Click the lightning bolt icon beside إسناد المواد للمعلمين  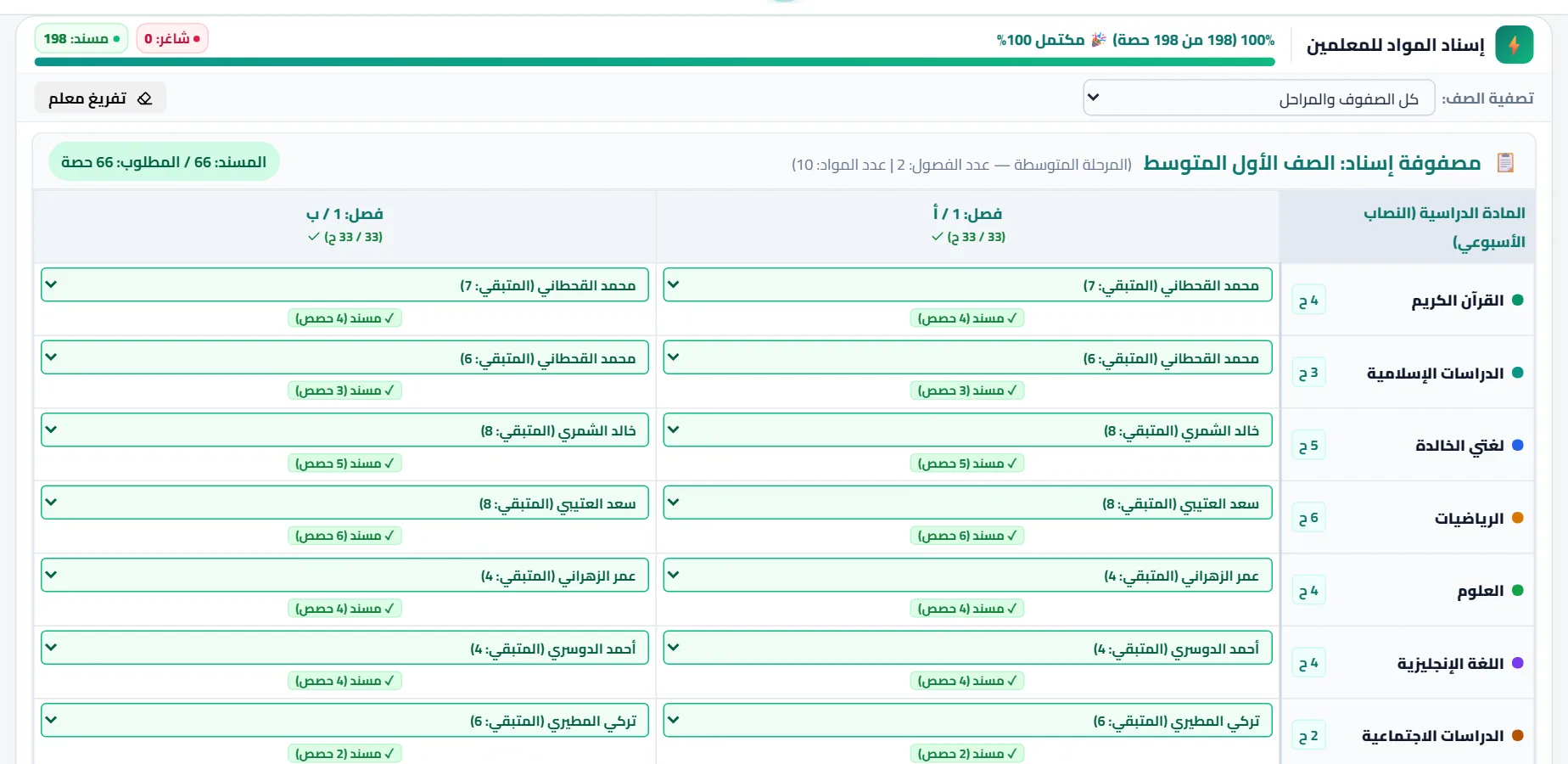coord(1515,45)
